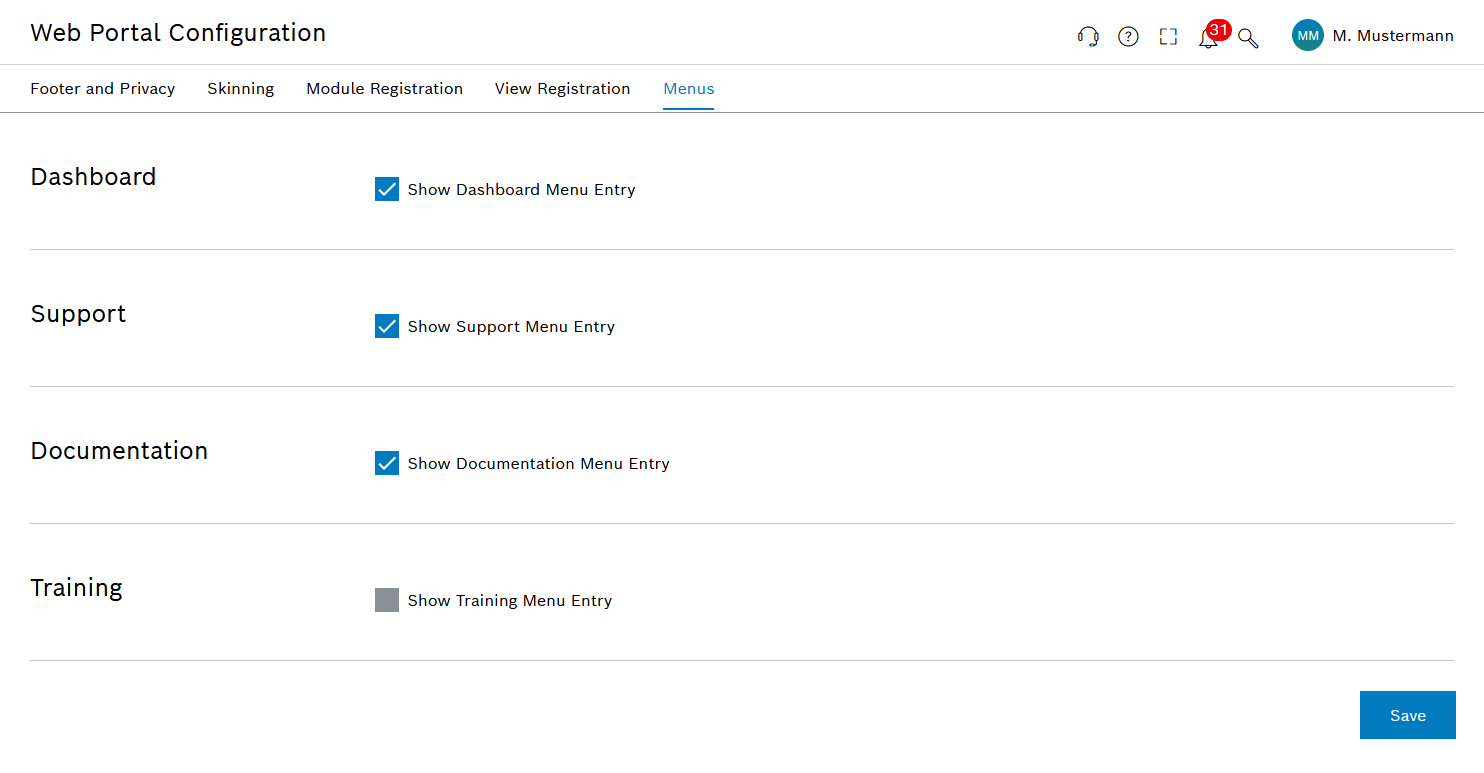
Task: Toggle off Show Documentation Menu Entry
Action: click(x=387, y=463)
